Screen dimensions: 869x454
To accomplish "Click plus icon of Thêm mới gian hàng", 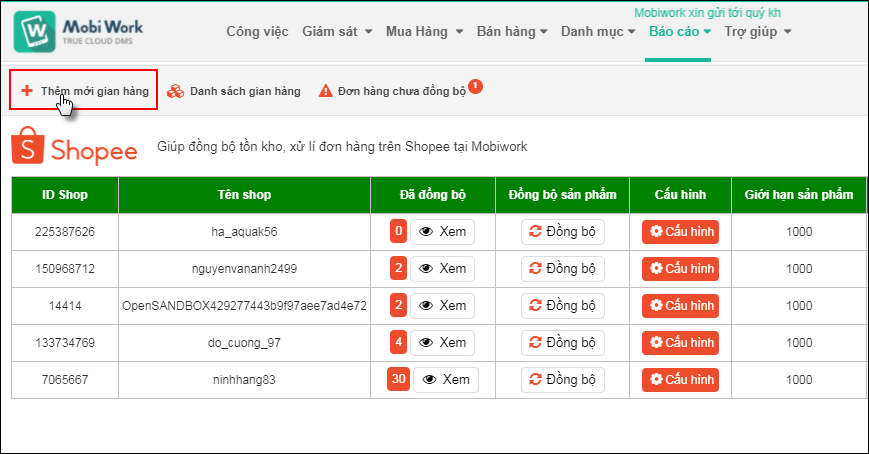I will 27,90.
